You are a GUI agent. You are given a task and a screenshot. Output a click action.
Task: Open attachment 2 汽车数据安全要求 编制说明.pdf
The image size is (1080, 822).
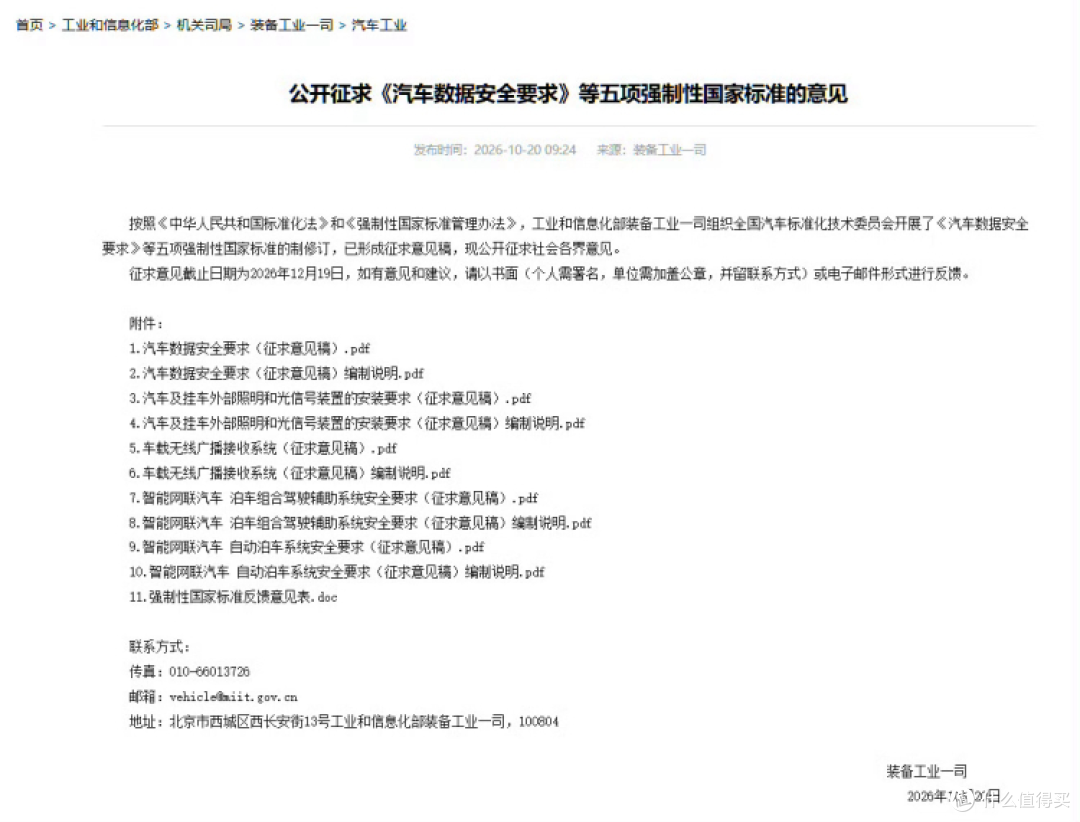[x=276, y=373]
